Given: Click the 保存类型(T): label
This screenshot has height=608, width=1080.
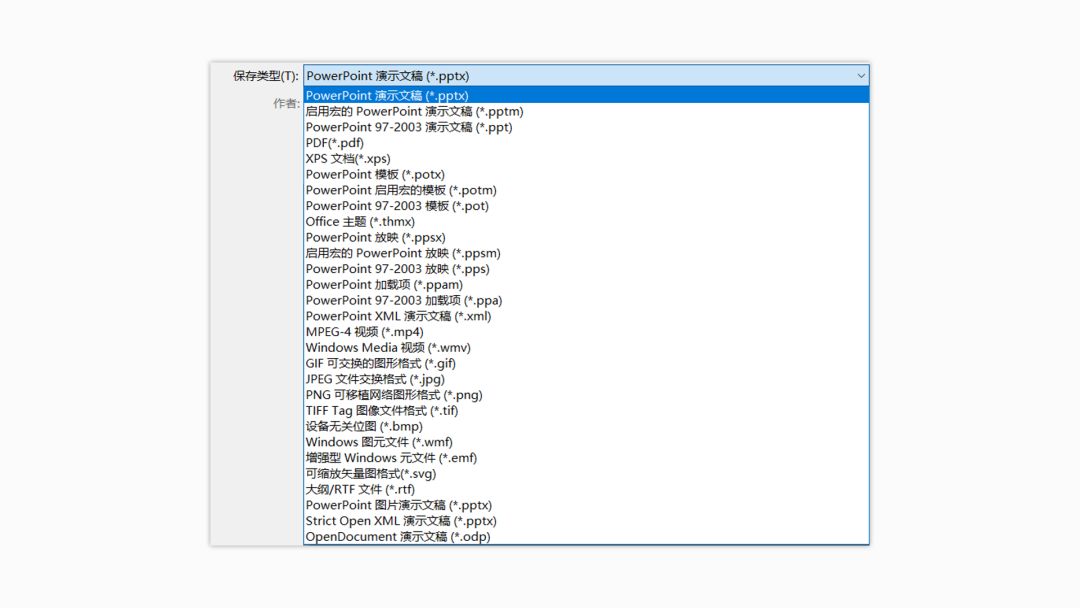Looking at the screenshot, I should click(266, 76).
